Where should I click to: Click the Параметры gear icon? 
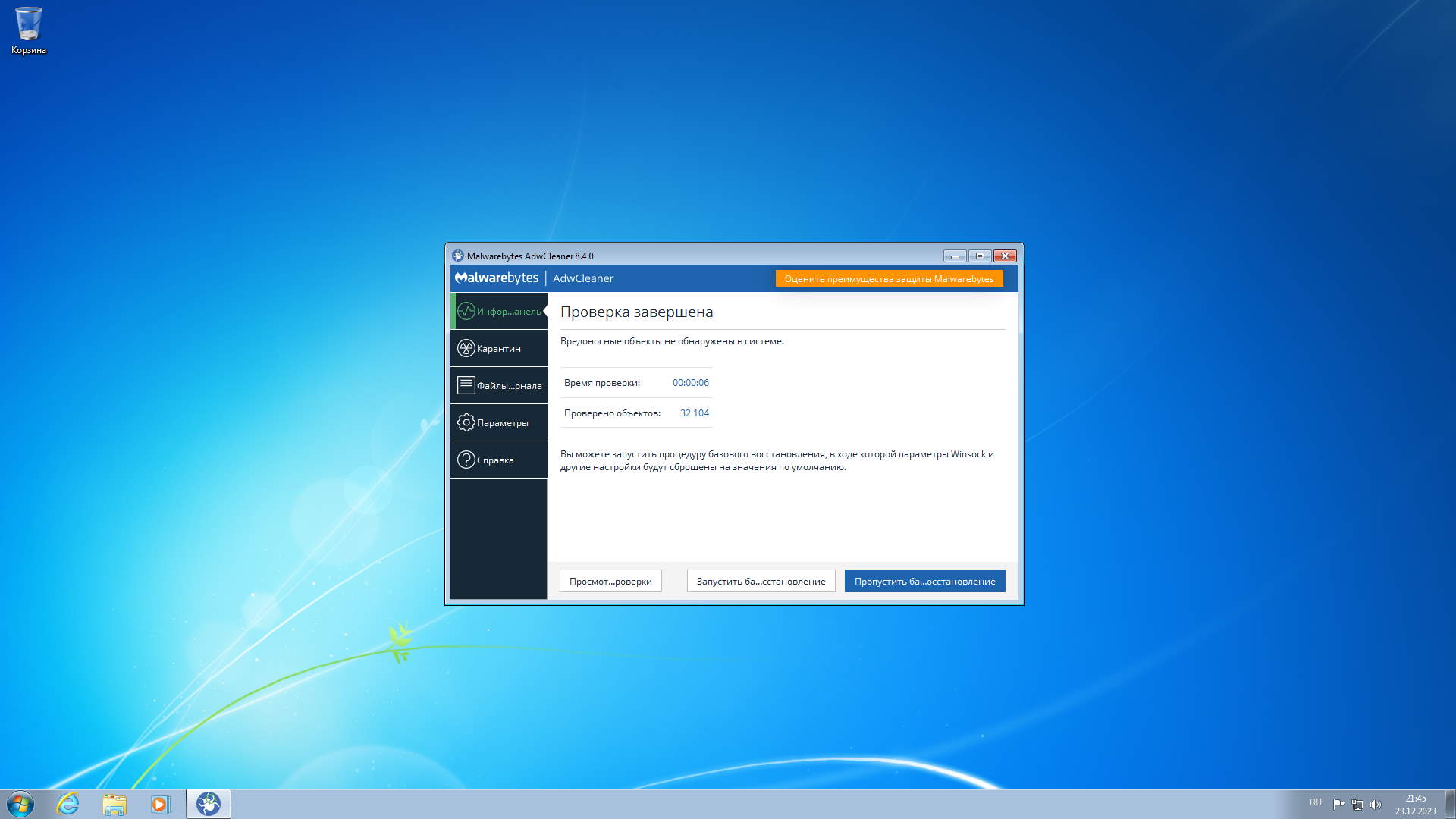tap(466, 422)
